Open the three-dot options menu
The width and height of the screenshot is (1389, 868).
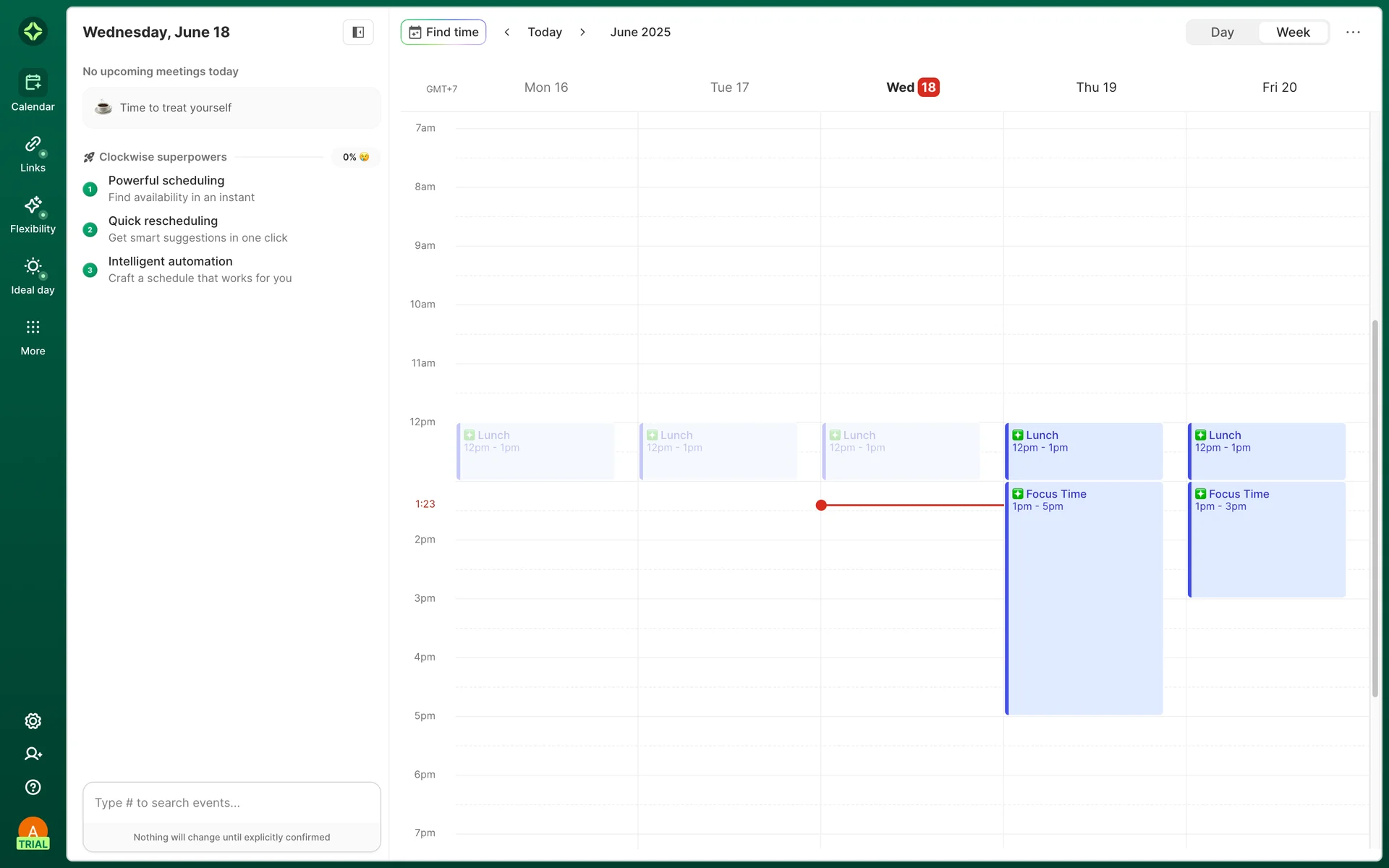point(1353,32)
